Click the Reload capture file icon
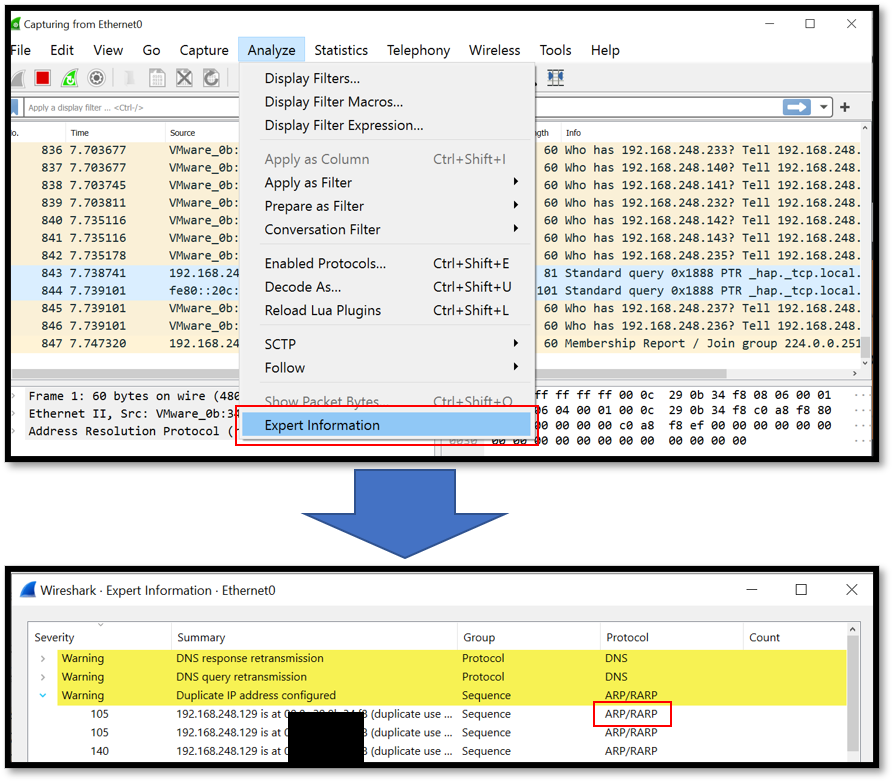 pyautogui.click(x=211, y=78)
